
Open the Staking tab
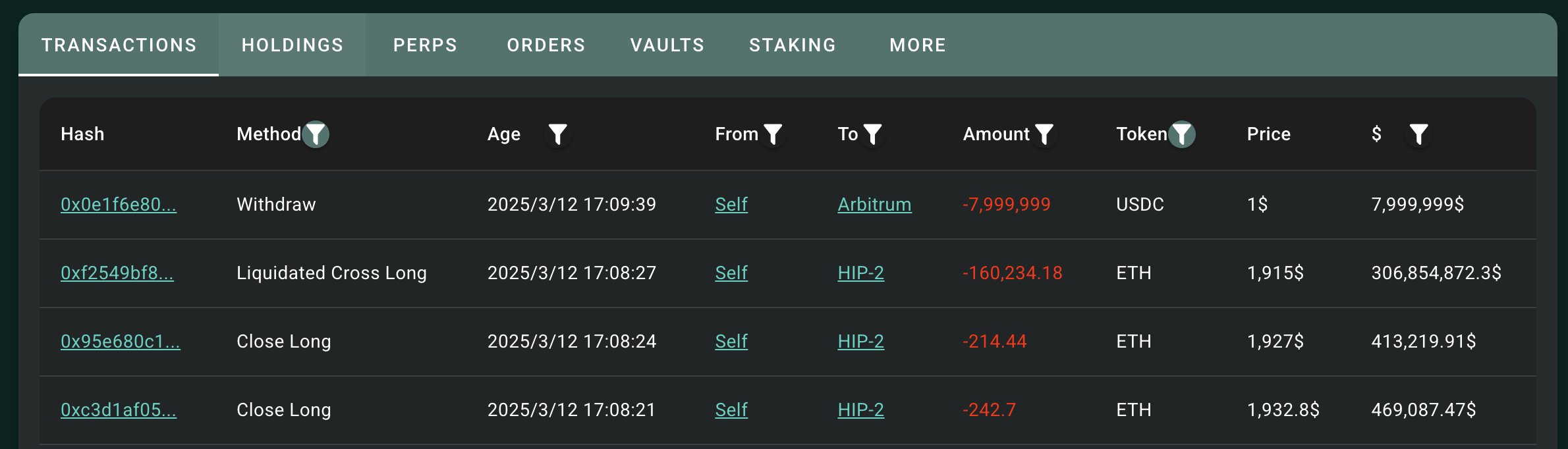click(793, 45)
